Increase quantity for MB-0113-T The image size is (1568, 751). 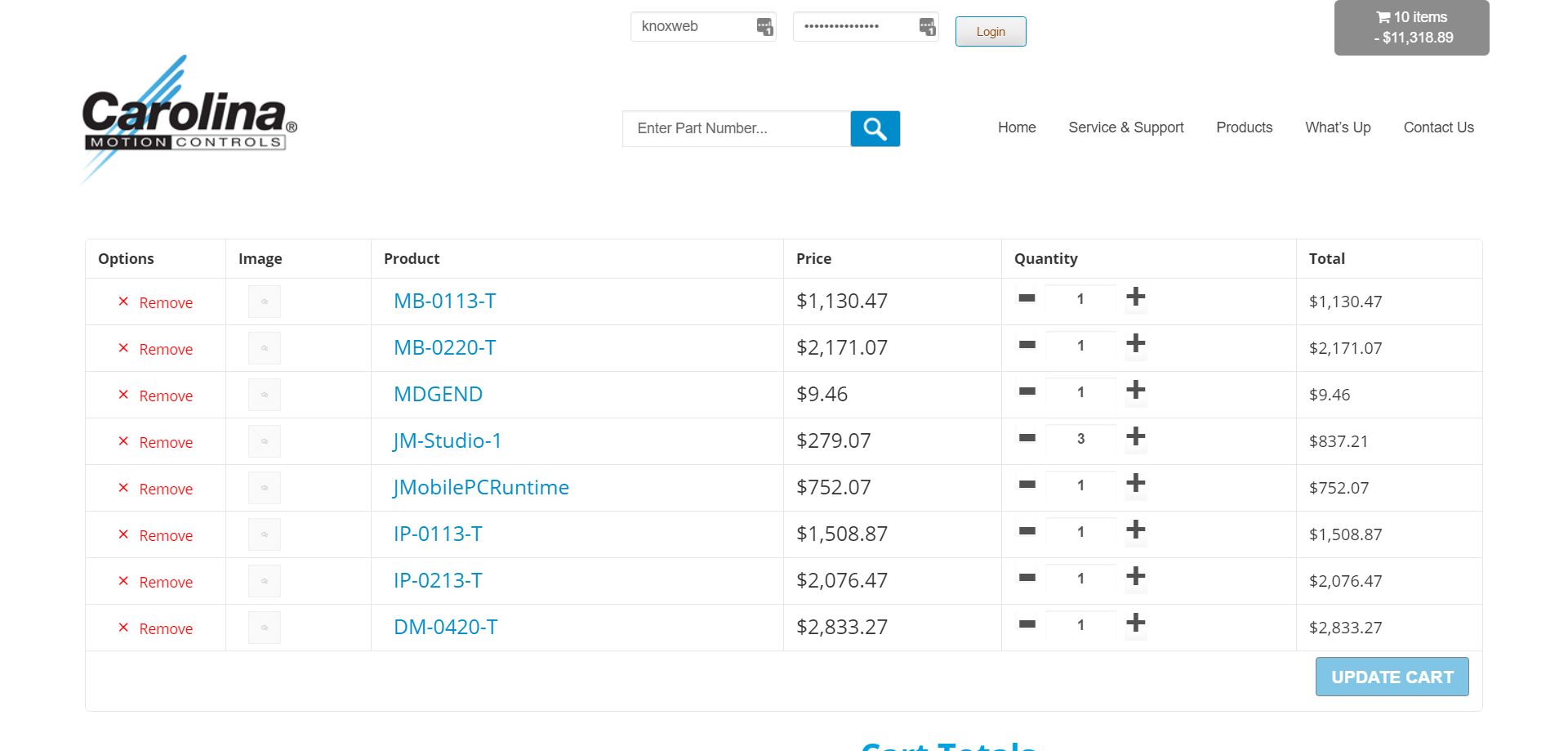point(1136,297)
